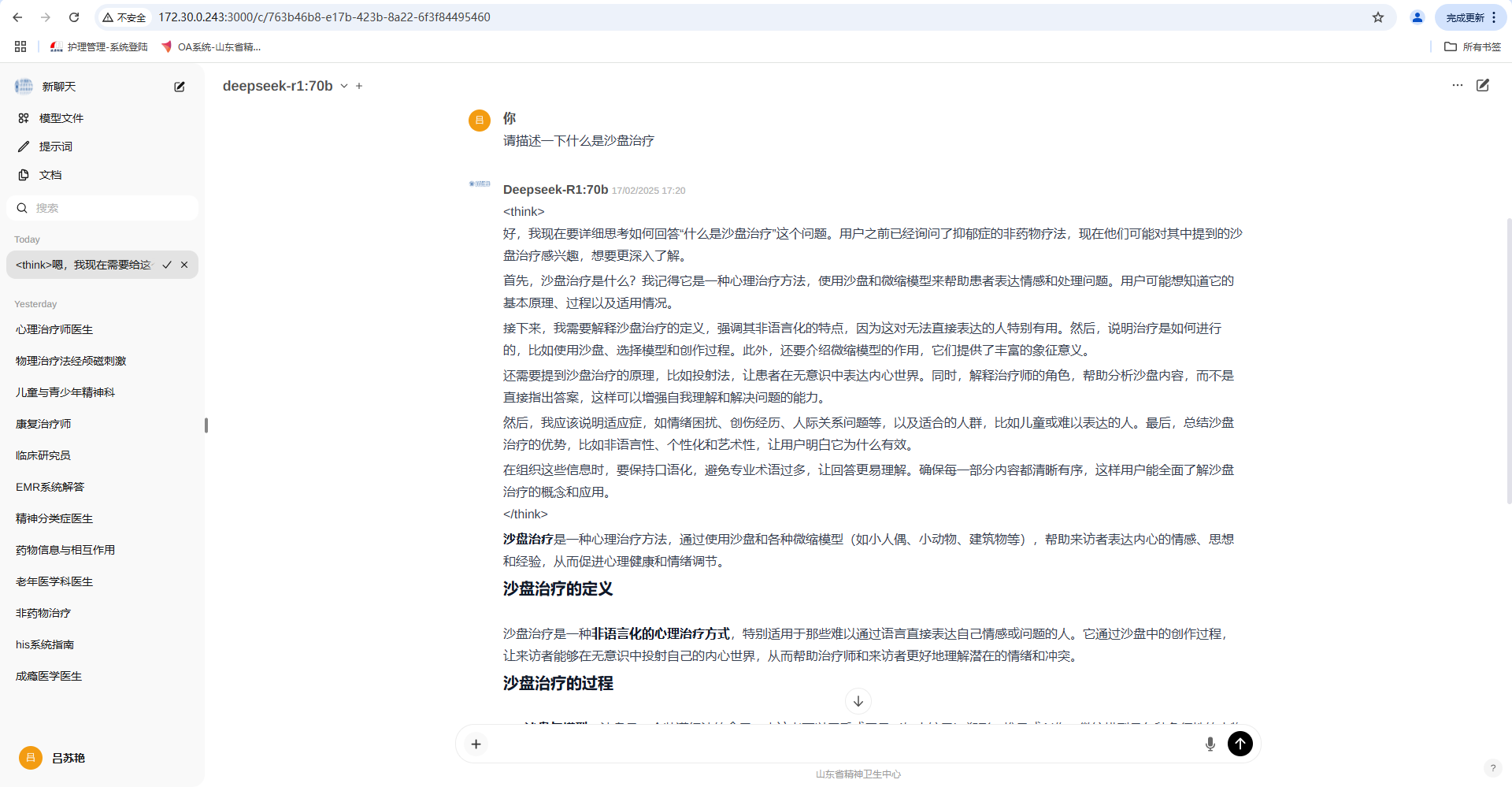The image size is (1512, 787).
Task: Open OA系统-山东省精 bookmark
Action: point(211,47)
